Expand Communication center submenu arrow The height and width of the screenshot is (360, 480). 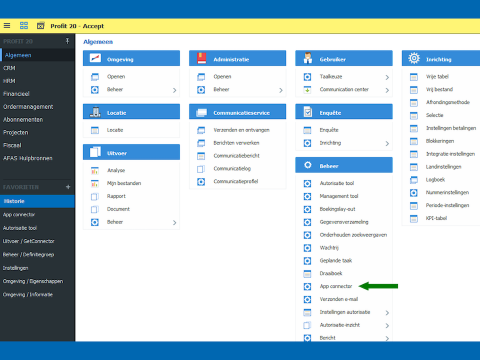click(387, 90)
